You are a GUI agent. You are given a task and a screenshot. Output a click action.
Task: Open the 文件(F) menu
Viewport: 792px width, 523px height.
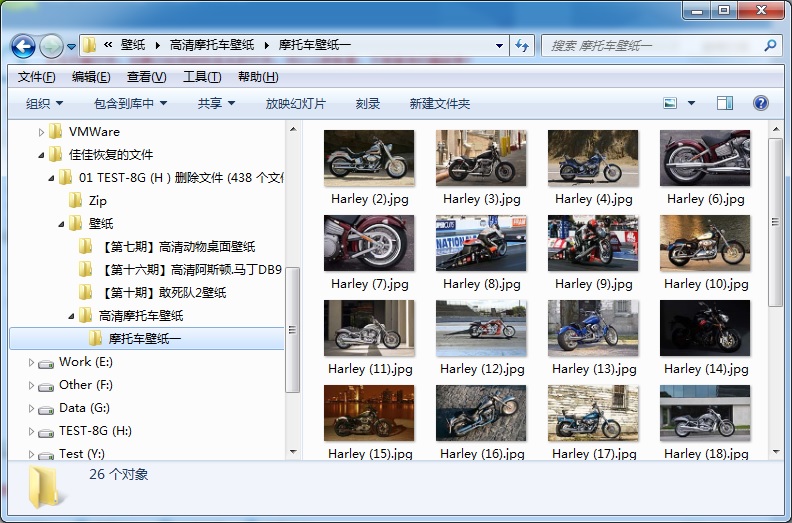[36, 77]
